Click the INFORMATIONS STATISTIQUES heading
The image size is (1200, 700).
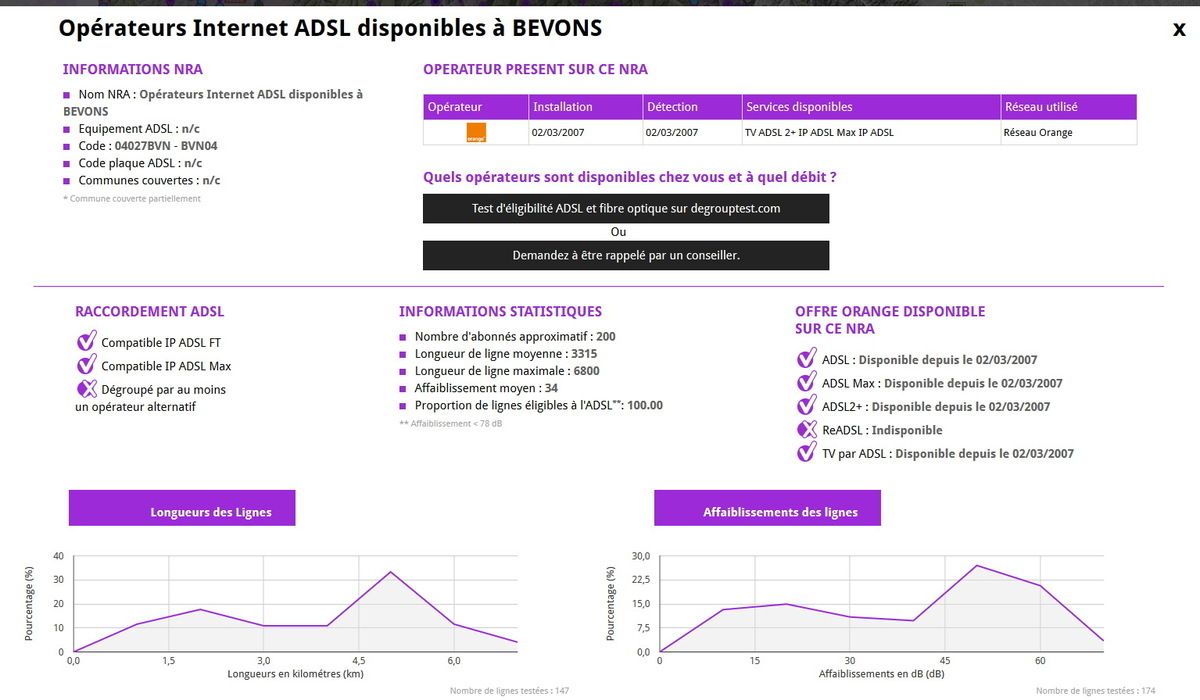pyautogui.click(x=500, y=311)
